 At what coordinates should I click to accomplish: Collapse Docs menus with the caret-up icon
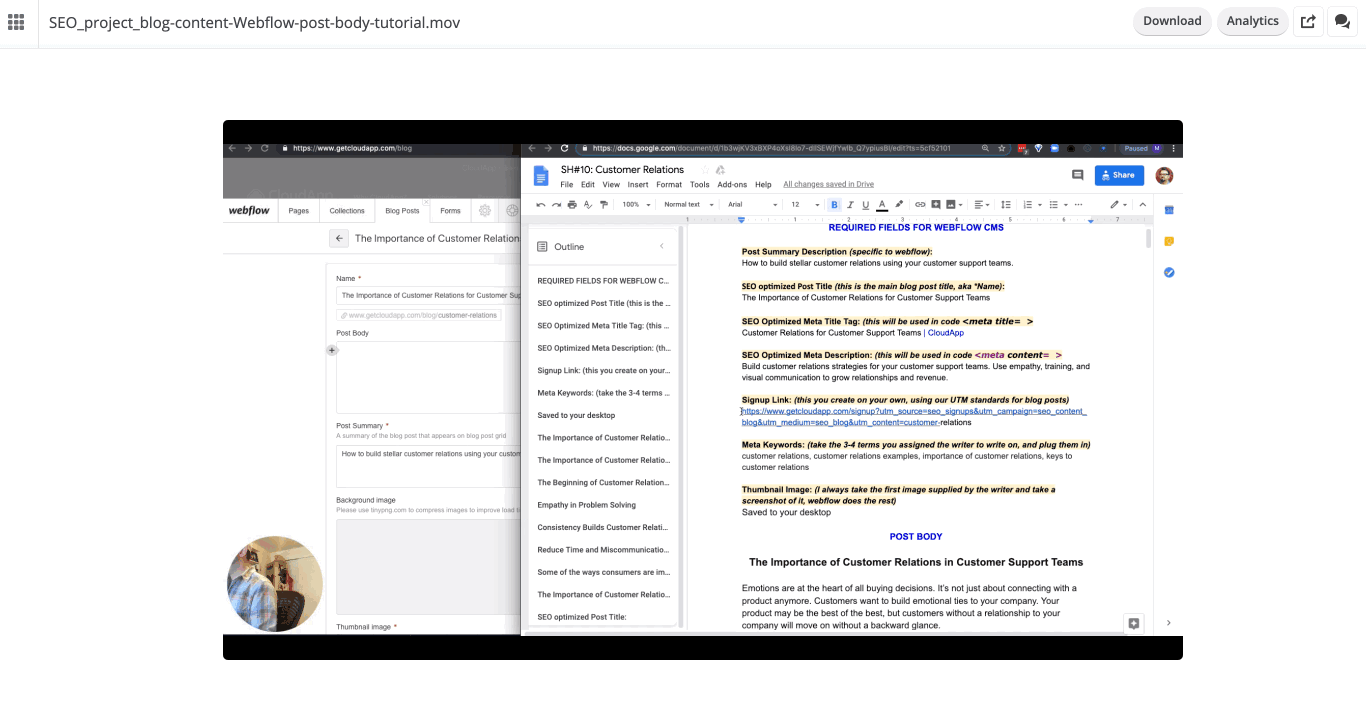[1142, 204]
